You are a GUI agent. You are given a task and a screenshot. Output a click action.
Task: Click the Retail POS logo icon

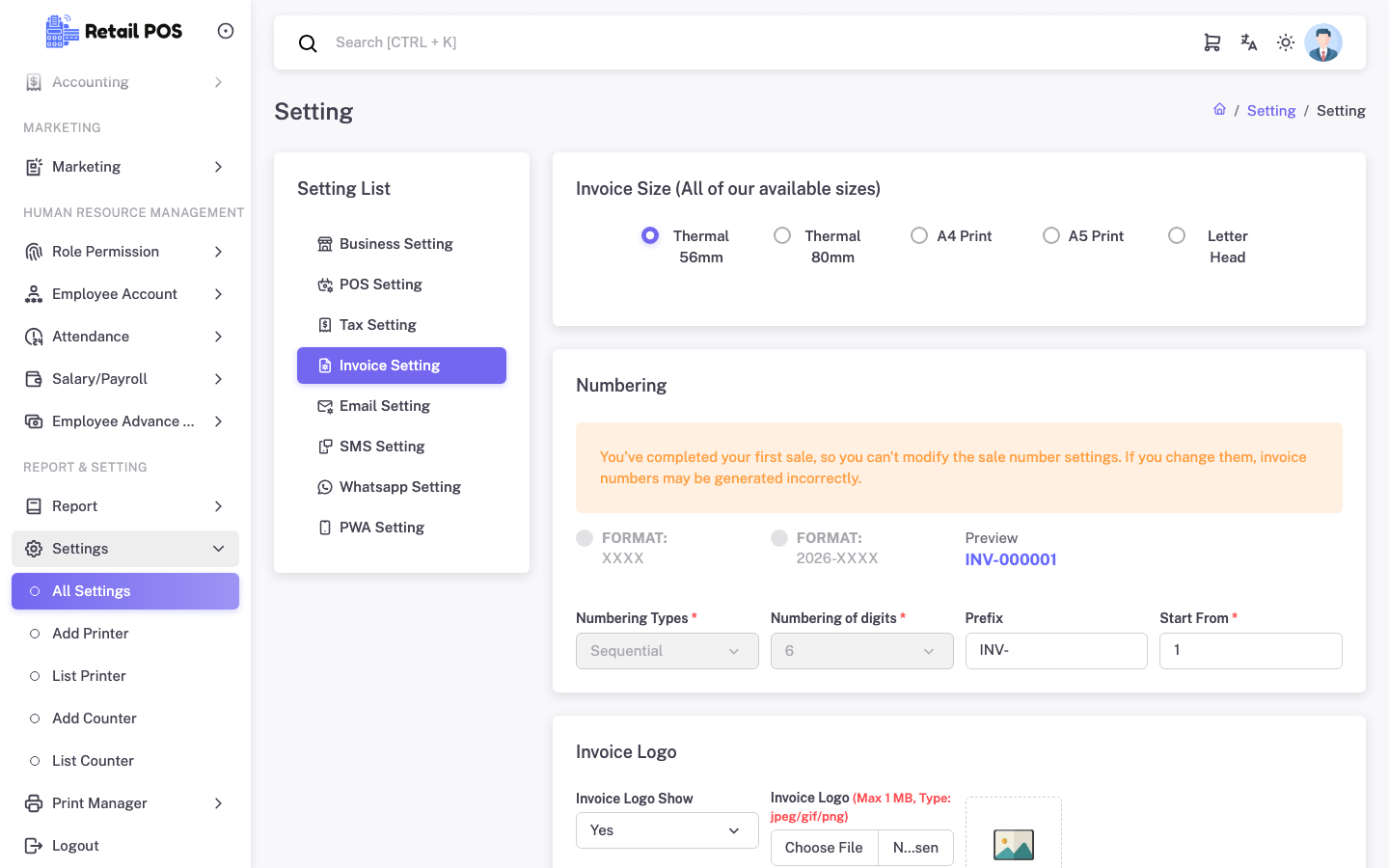[63, 31]
